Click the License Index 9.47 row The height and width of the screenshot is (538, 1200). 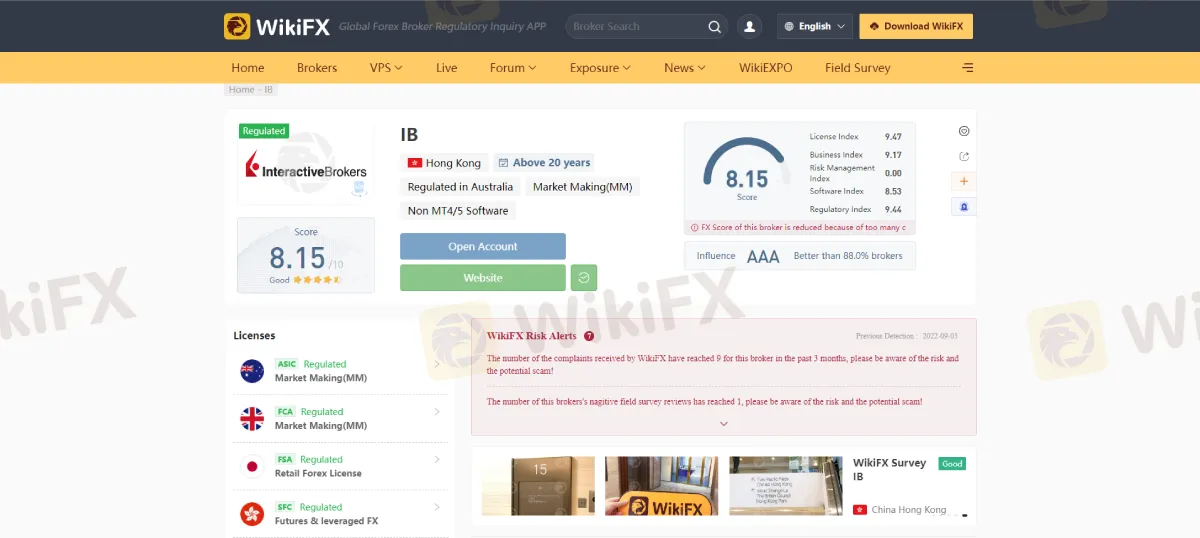(x=856, y=137)
